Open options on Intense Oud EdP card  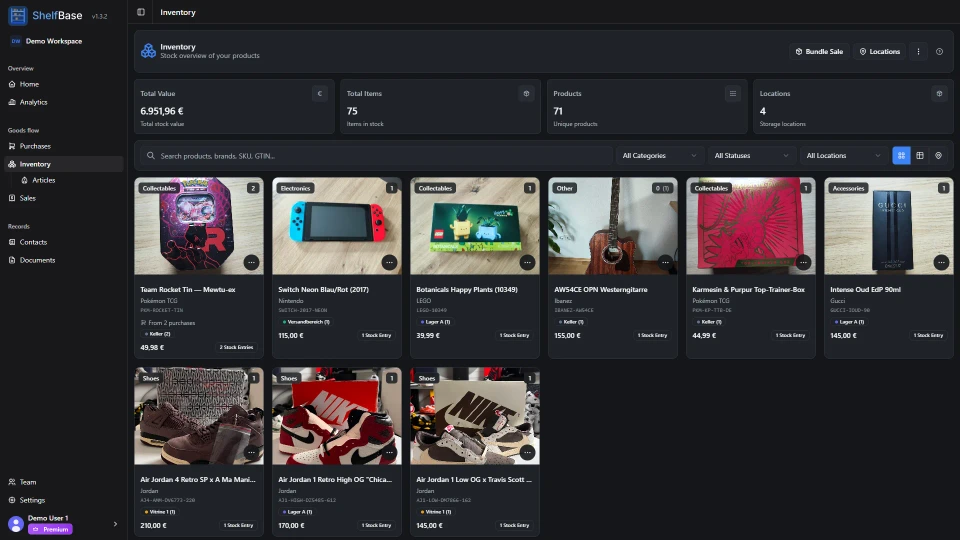pos(941,263)
